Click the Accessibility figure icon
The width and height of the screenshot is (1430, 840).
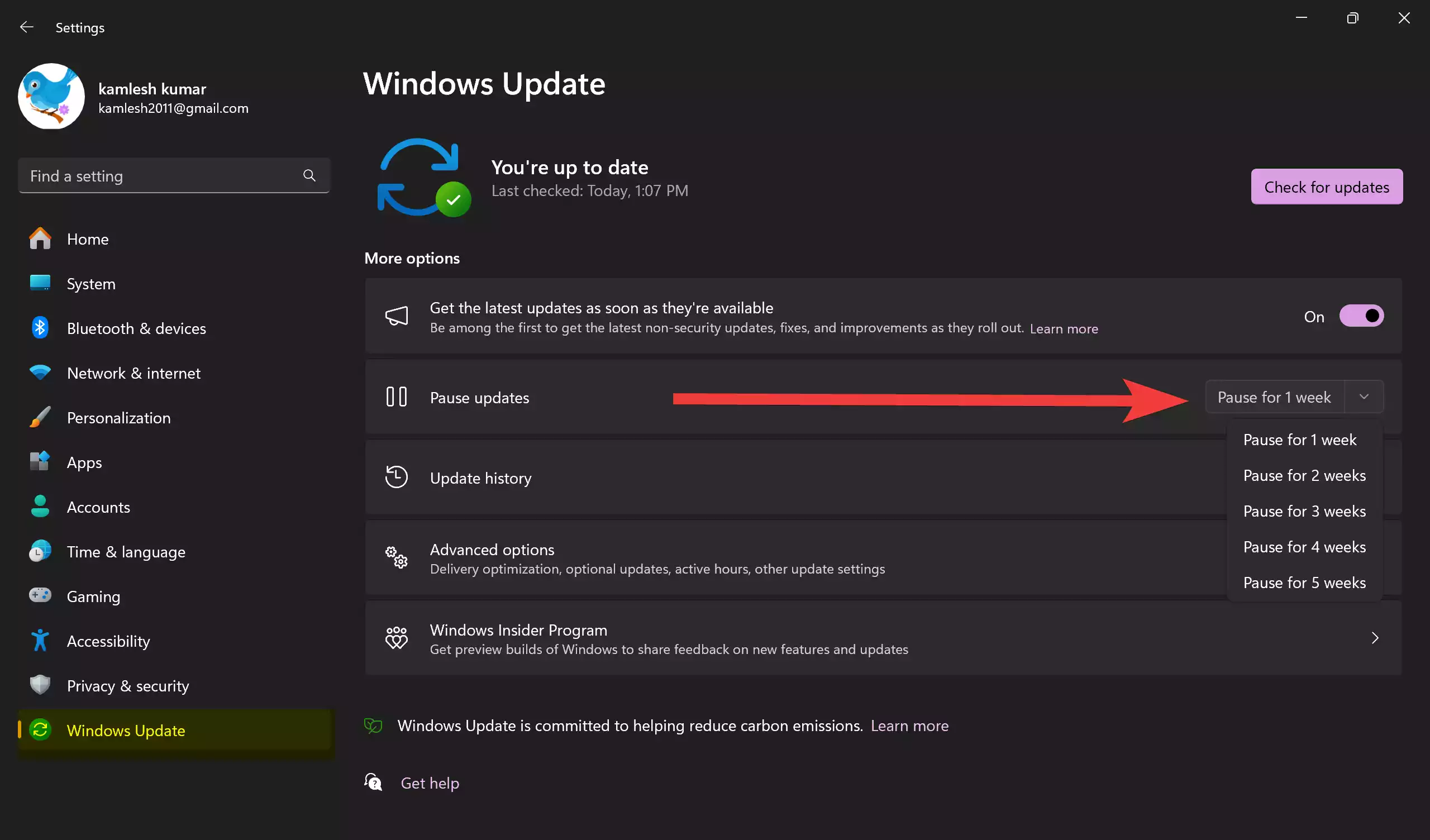pos(40,641)
